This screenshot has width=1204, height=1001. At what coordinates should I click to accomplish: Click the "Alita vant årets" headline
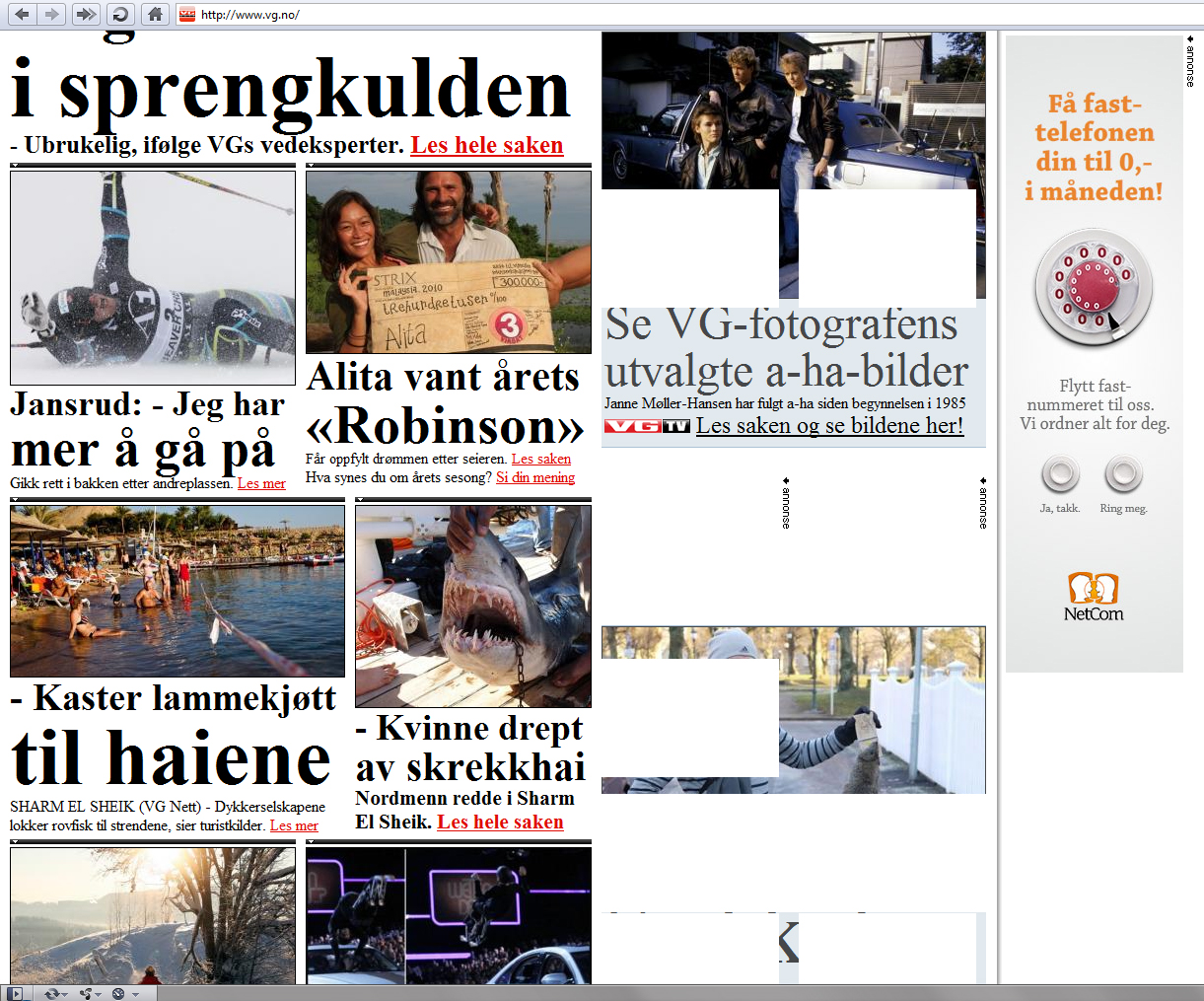pyautogui.click(x=444, y=376)
